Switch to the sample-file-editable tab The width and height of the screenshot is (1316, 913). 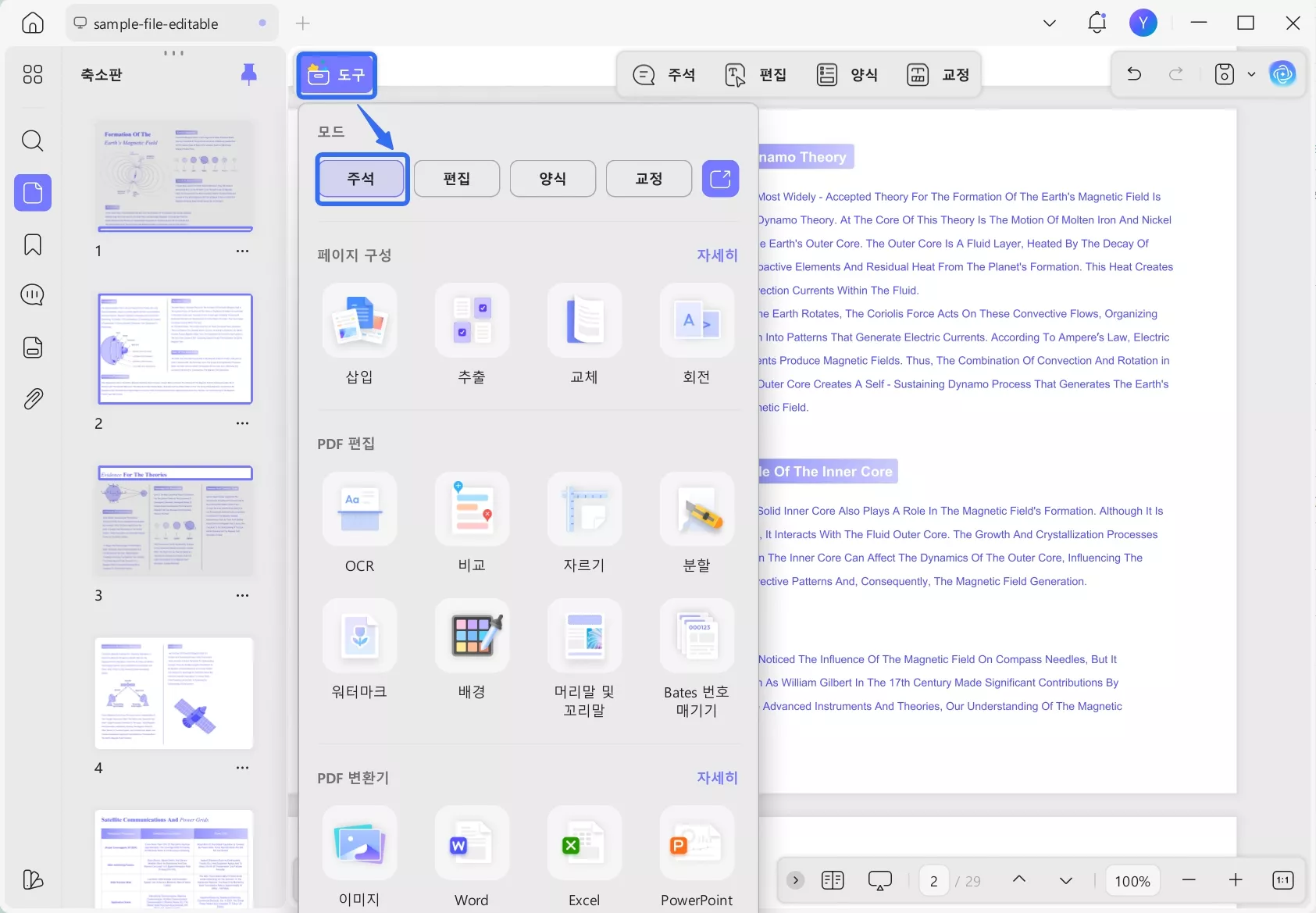(x=170, y=23)
